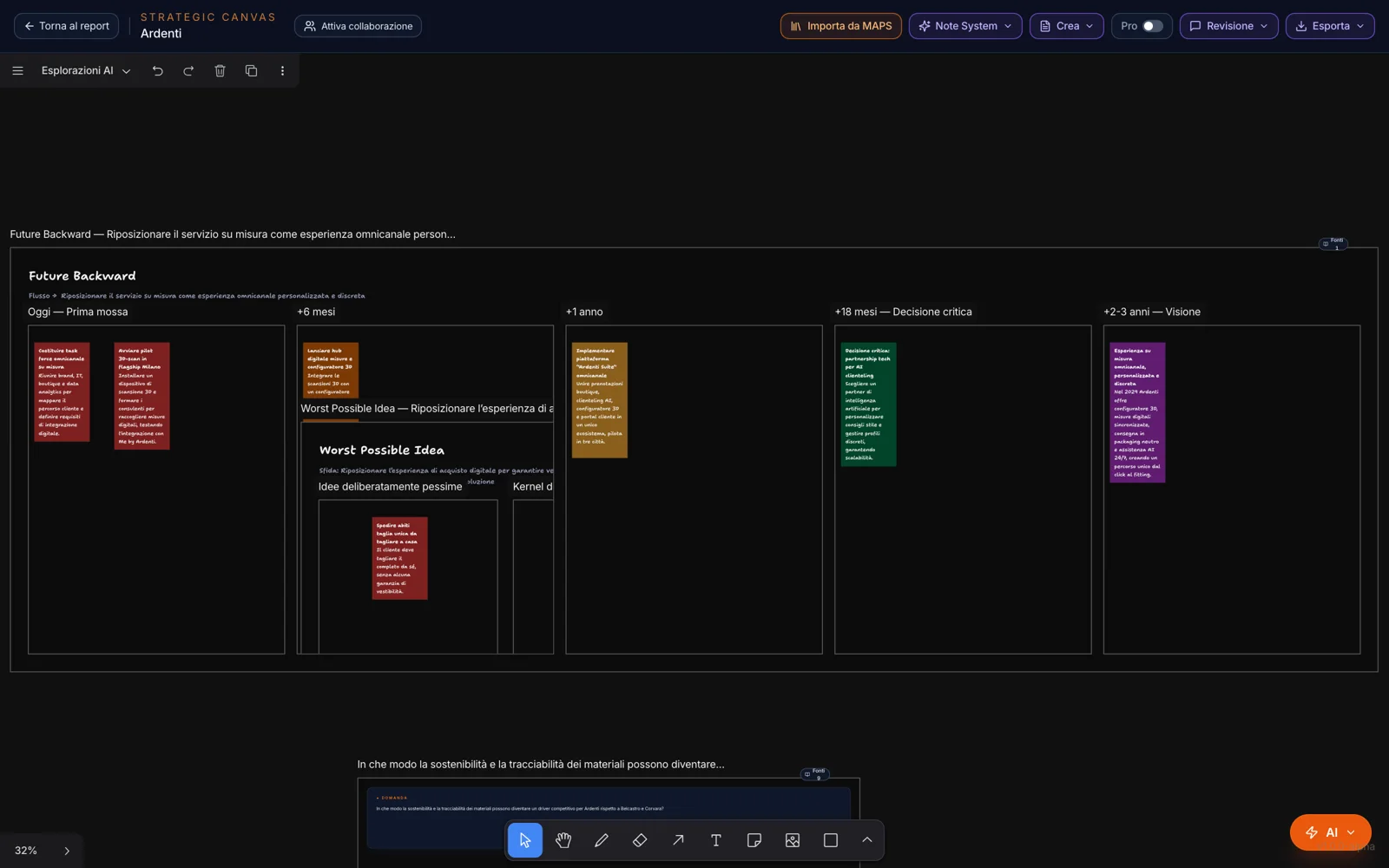Click the undo arrow icon
The image size is (1389, 868).
(x=157, y=71)
